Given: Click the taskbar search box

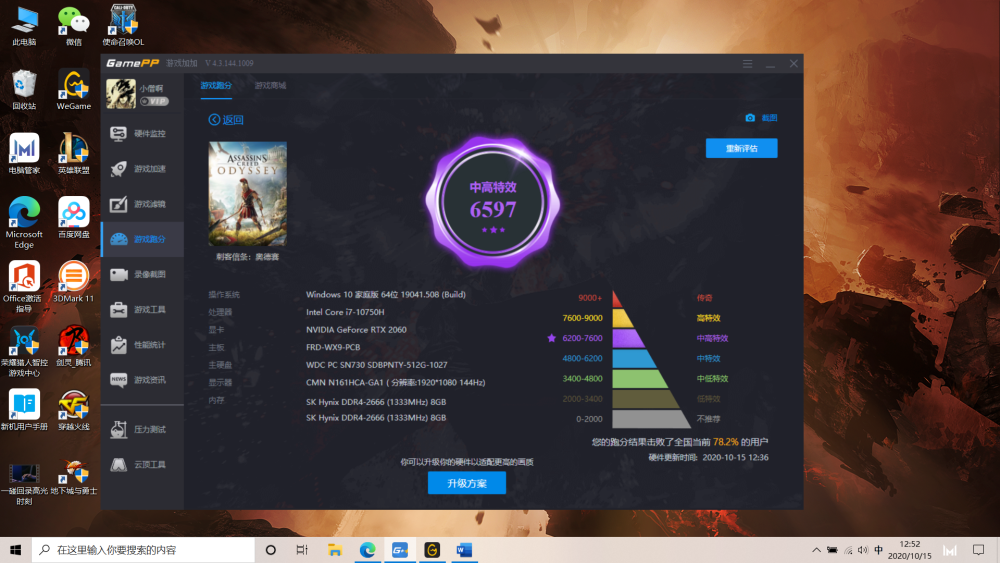Looking at the screenshot, I should tap(143, 550).
